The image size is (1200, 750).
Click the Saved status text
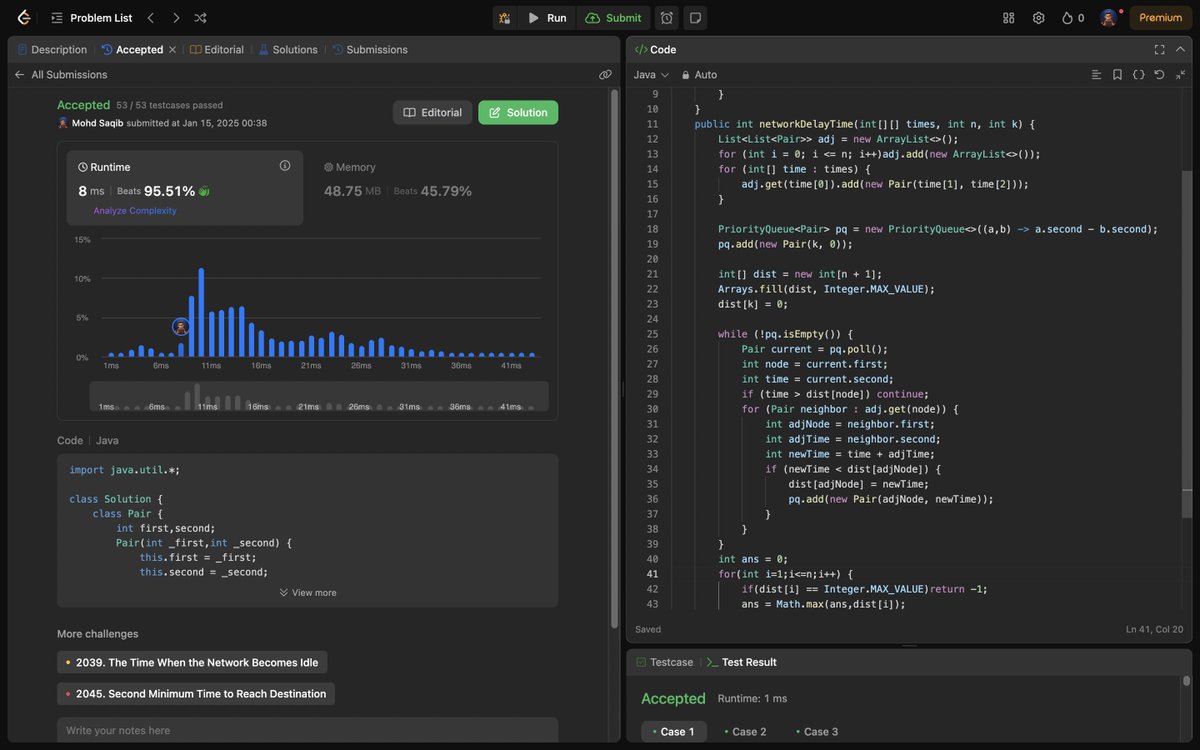click(648, 629)
